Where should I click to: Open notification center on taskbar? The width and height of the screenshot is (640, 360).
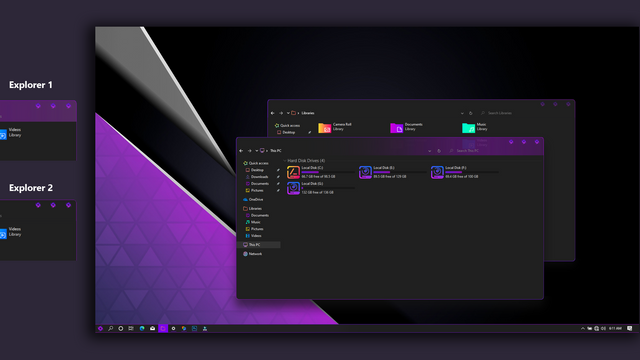coord(630,329)
